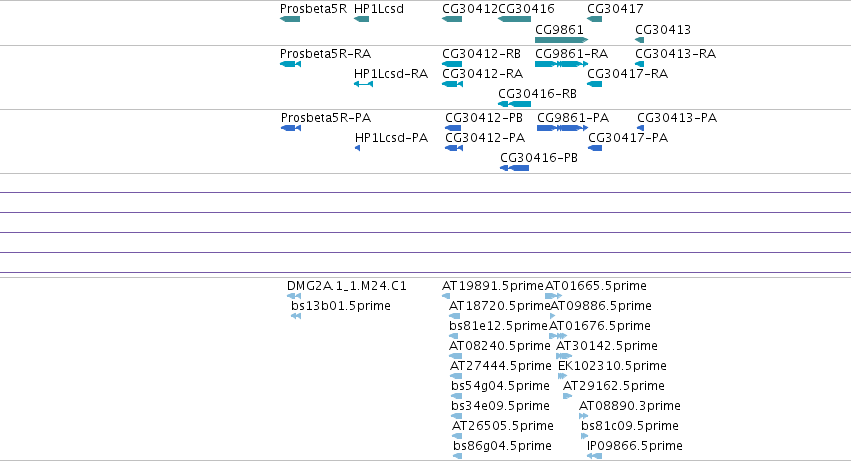Click the DMG2A.1_1.M24.C1 EST glyph
The height and width of the screenshot is (461, 851).
click(x=294, y=296)
